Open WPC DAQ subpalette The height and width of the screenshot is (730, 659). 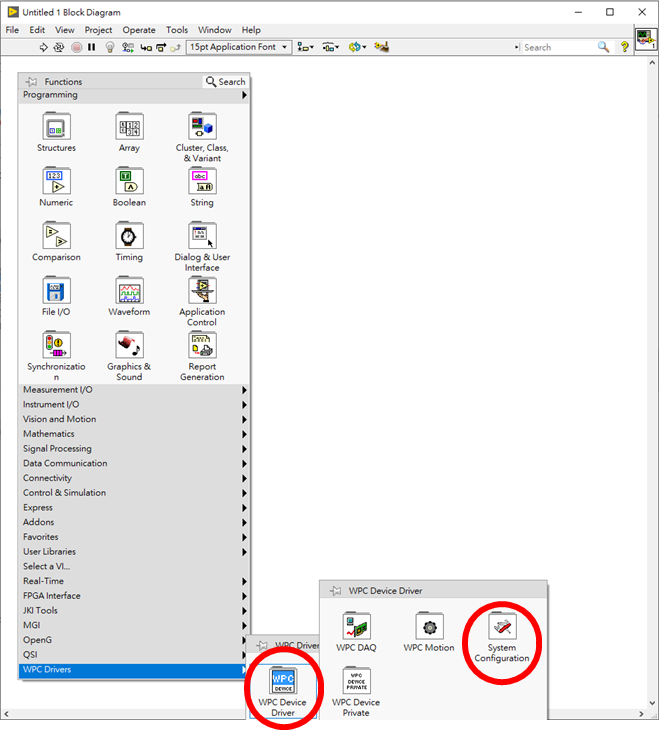tap(357, 627)
